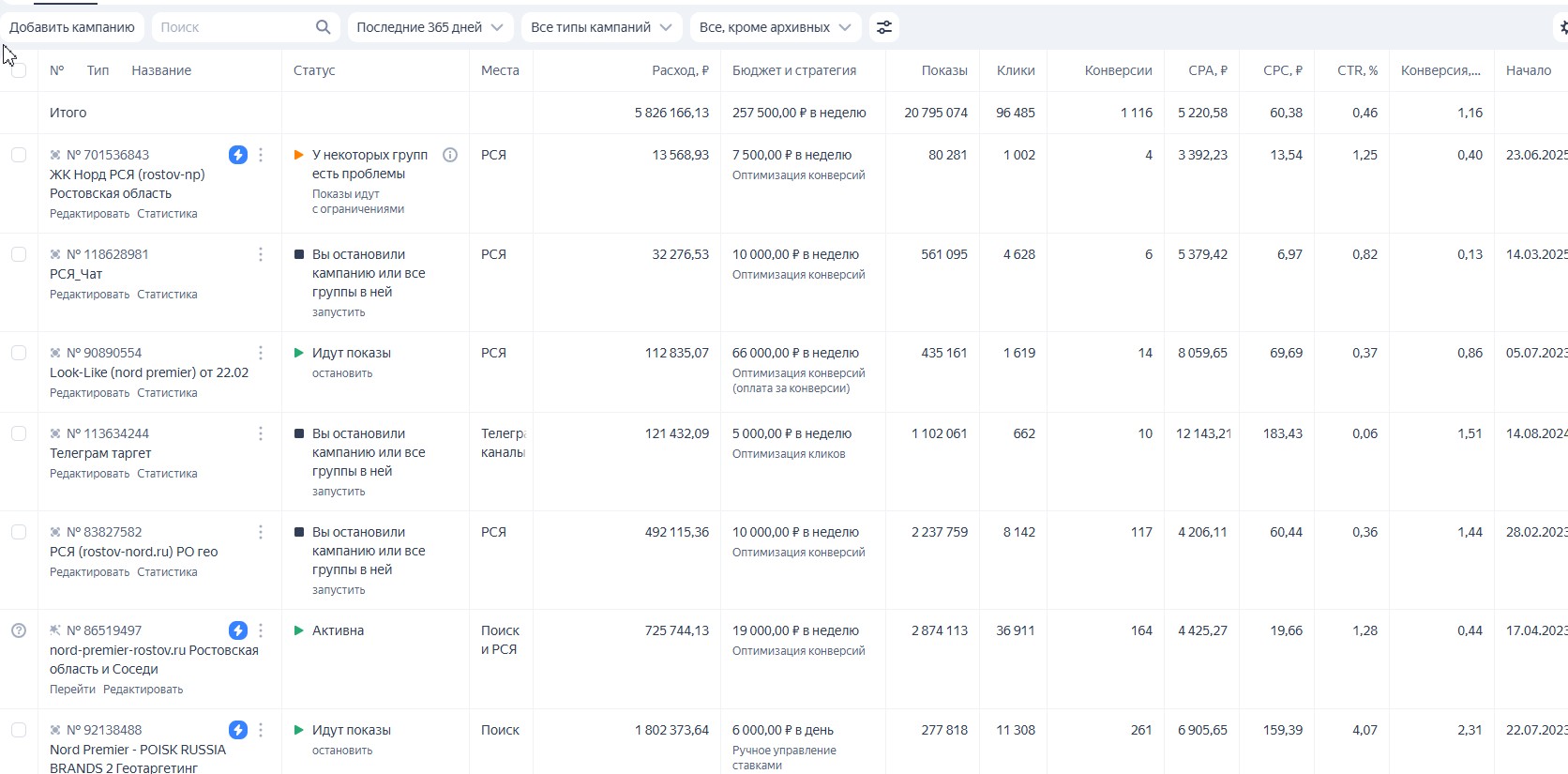Click lightning icon for campaign 701536843
The width and height of the screenshot is (1568, 774).
coord(238,155)
